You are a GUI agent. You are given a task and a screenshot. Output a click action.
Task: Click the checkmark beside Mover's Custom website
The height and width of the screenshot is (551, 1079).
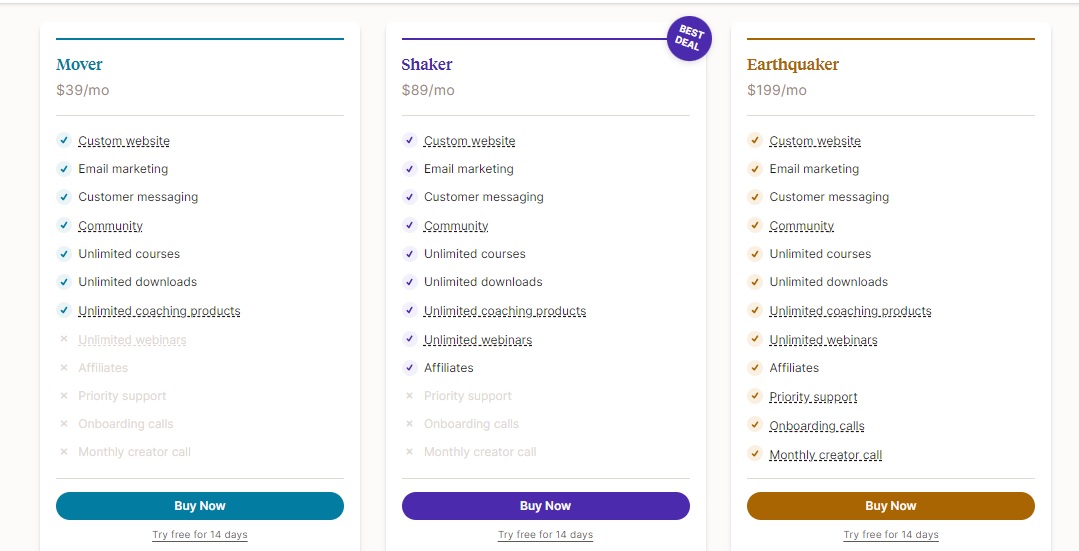(64, 141)
